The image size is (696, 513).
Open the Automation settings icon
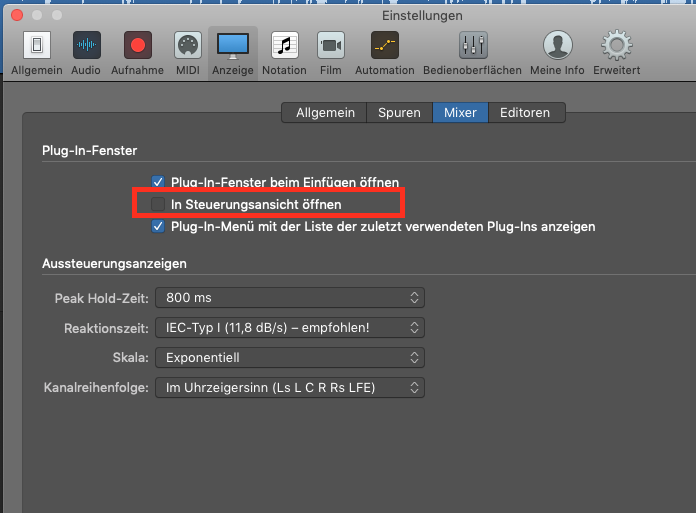[x=384, y=46]
